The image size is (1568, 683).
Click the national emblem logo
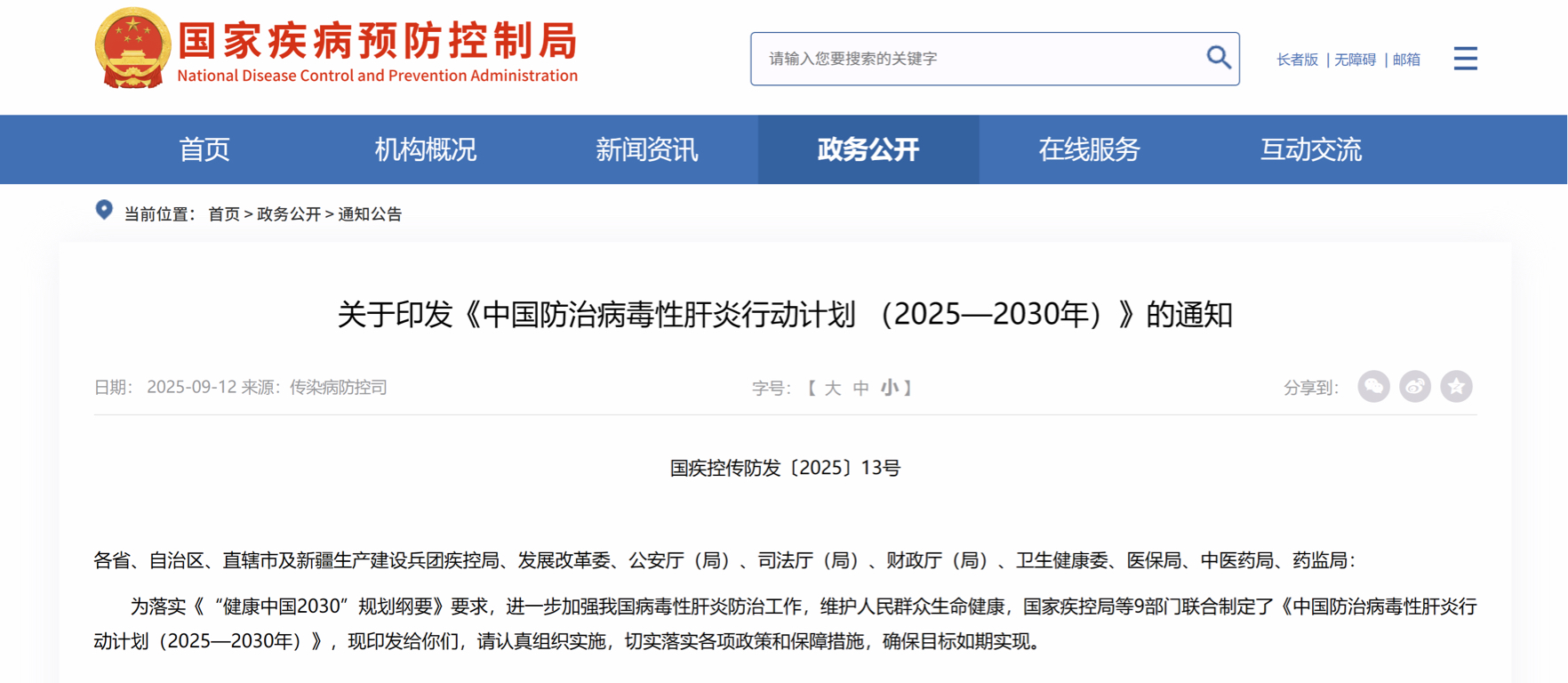[132, 48]
